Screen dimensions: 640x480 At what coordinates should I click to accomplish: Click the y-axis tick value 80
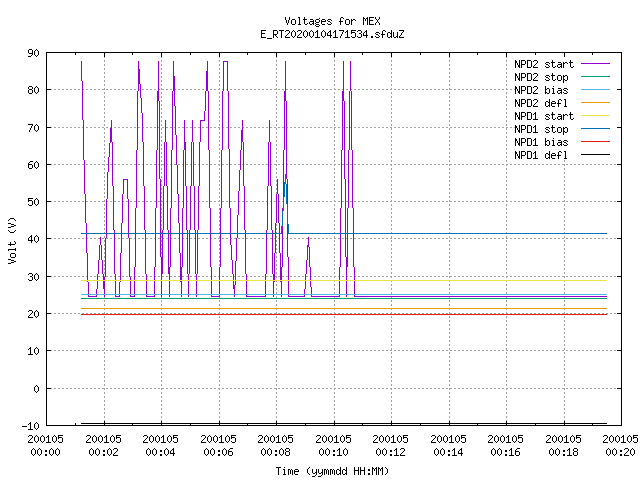(33, 90)
